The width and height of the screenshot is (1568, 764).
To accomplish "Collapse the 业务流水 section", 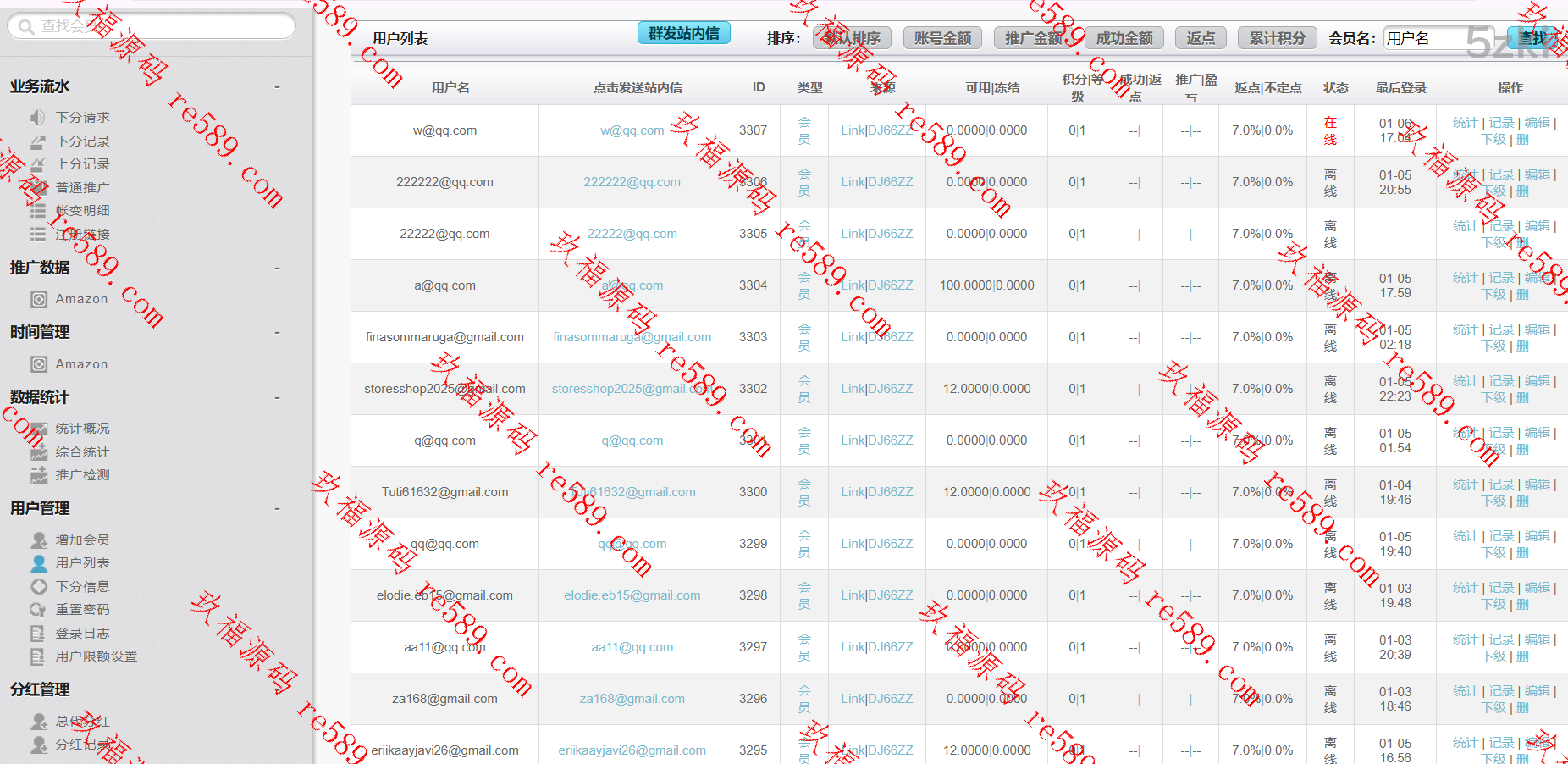I will point(277,86).
